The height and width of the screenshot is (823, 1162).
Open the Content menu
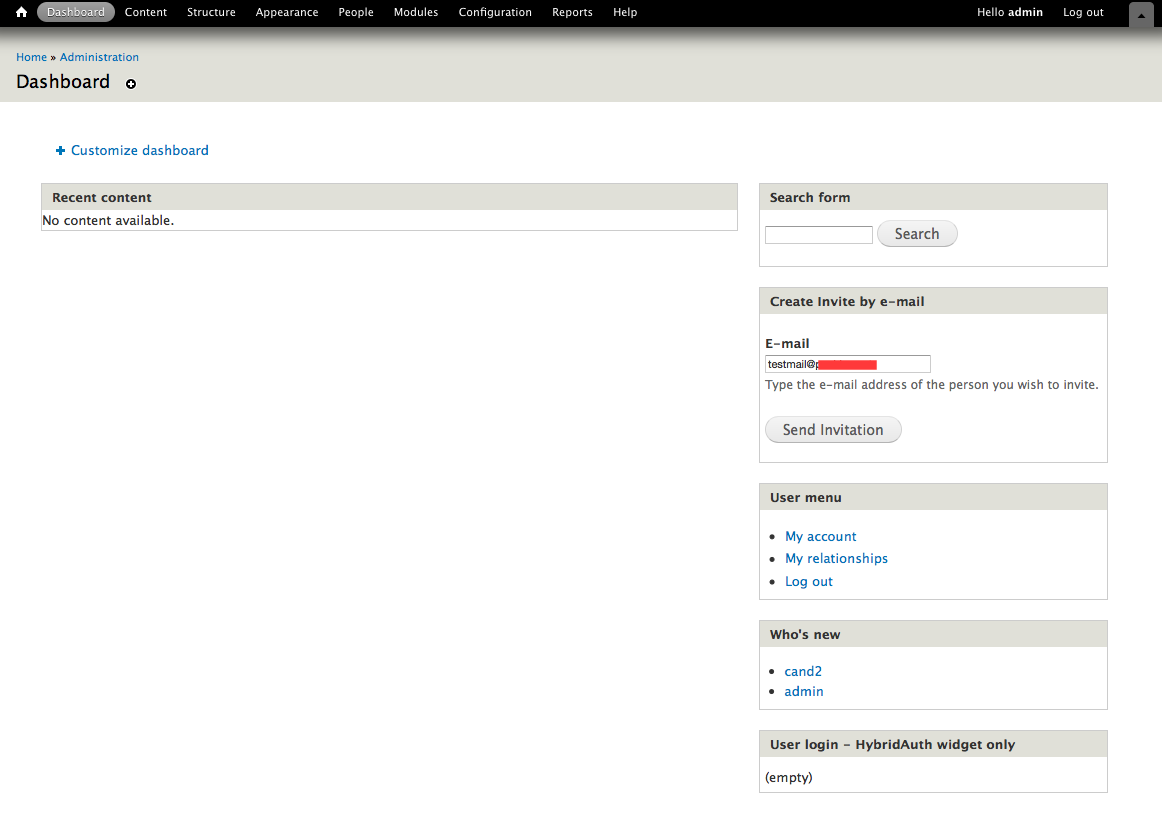point(146,12)
